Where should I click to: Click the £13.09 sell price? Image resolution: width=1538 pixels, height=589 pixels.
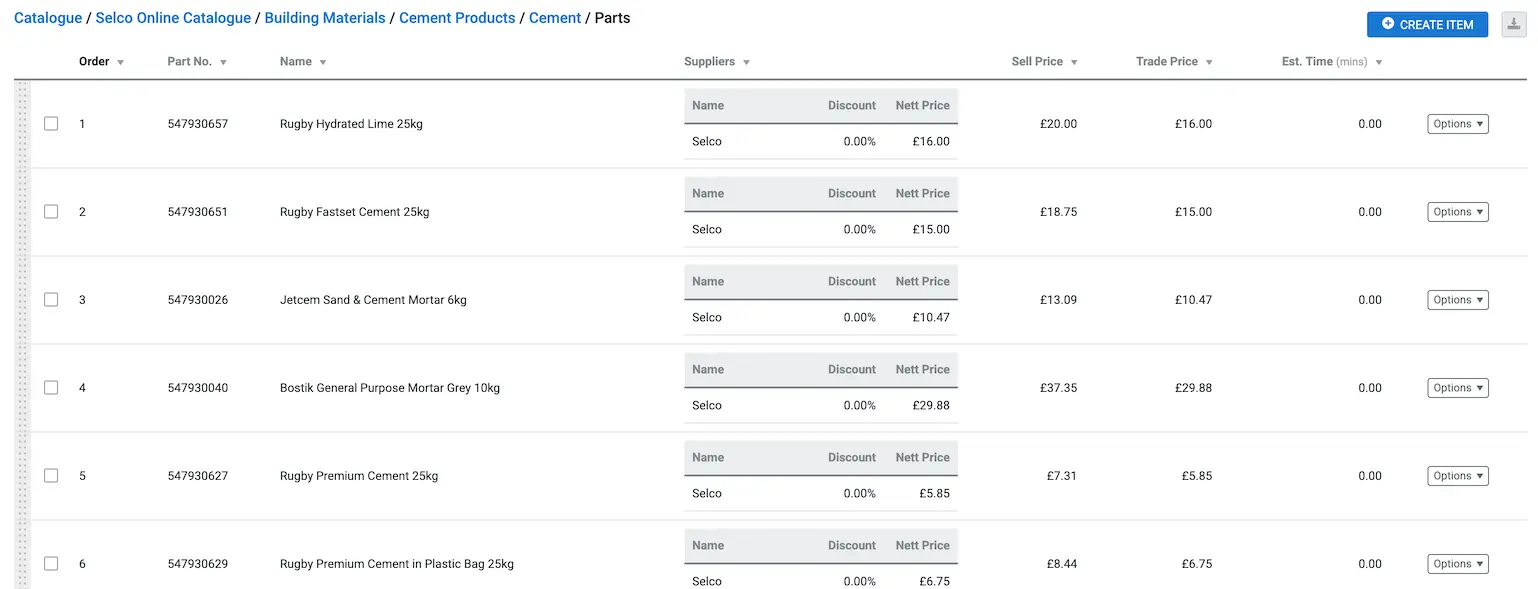(1058, 300)
